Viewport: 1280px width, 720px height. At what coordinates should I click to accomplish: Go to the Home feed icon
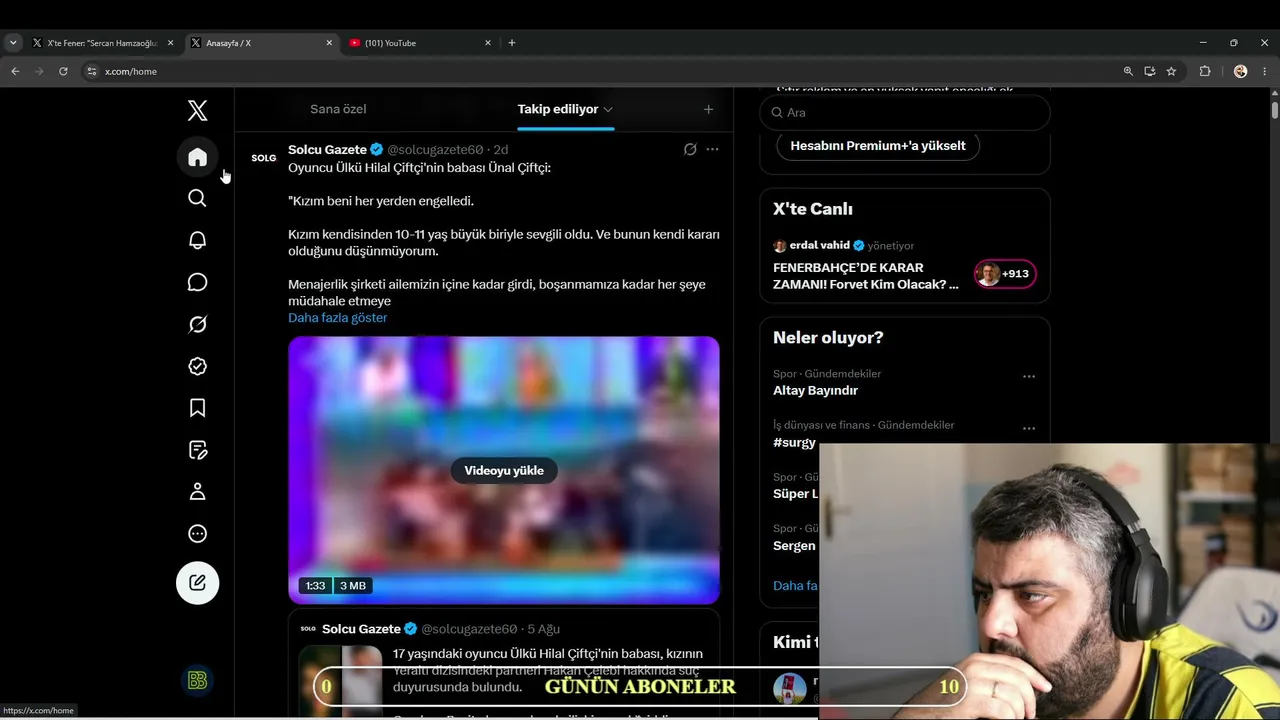[x=198, y=157]
